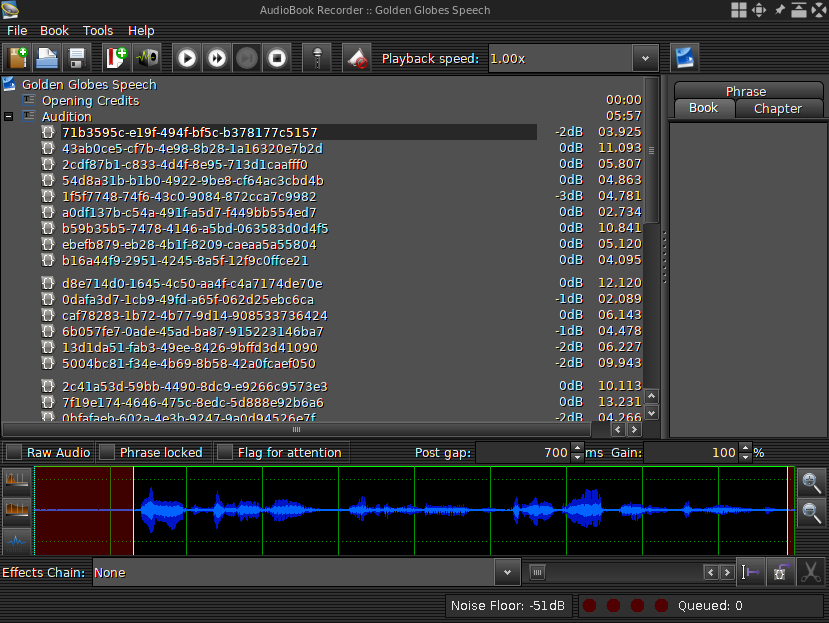Click the blue book icon right of speed
The image size is (829, 623).
pos(685,58)
